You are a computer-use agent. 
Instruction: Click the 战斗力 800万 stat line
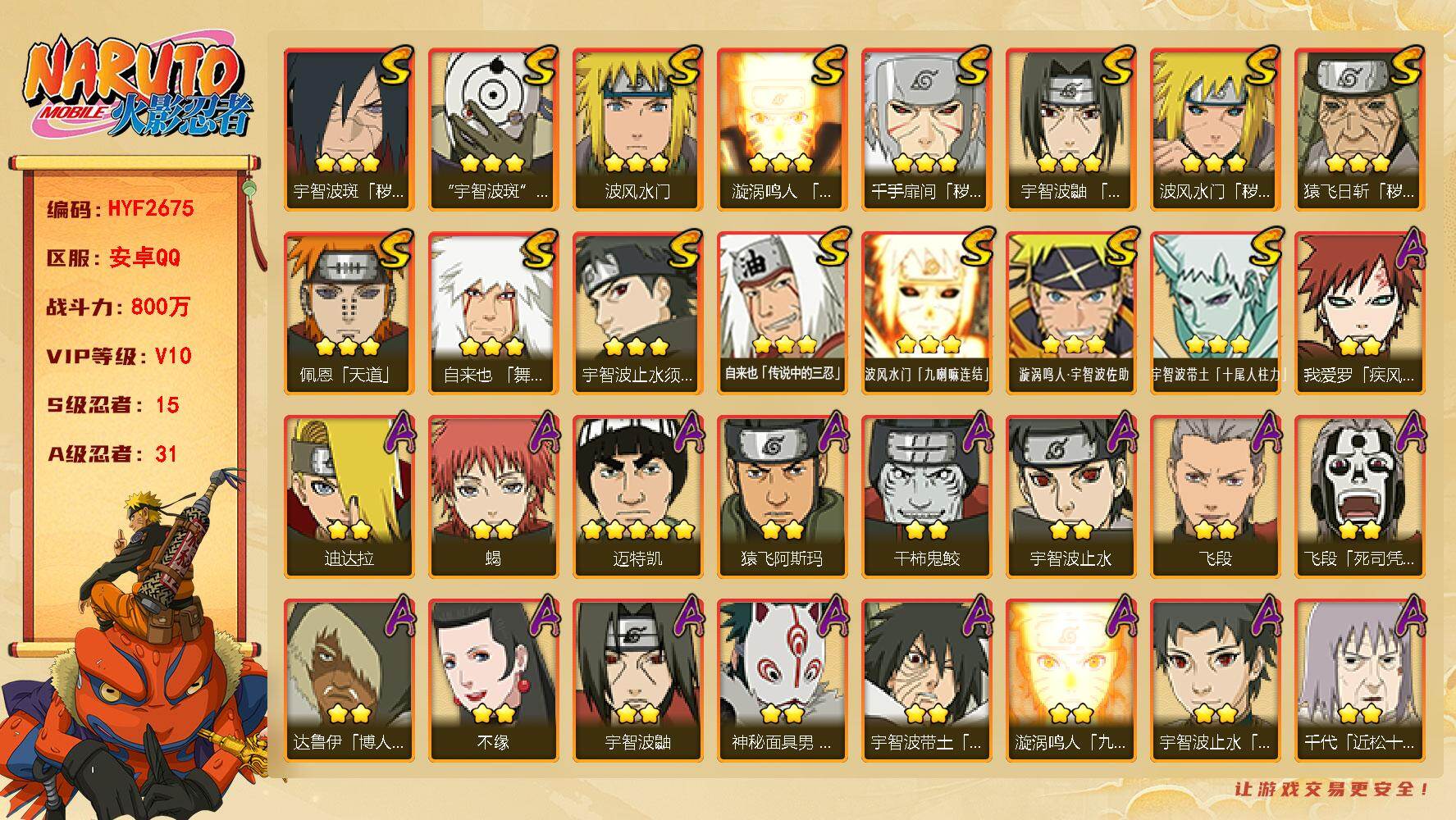click(x=118, y=307)
